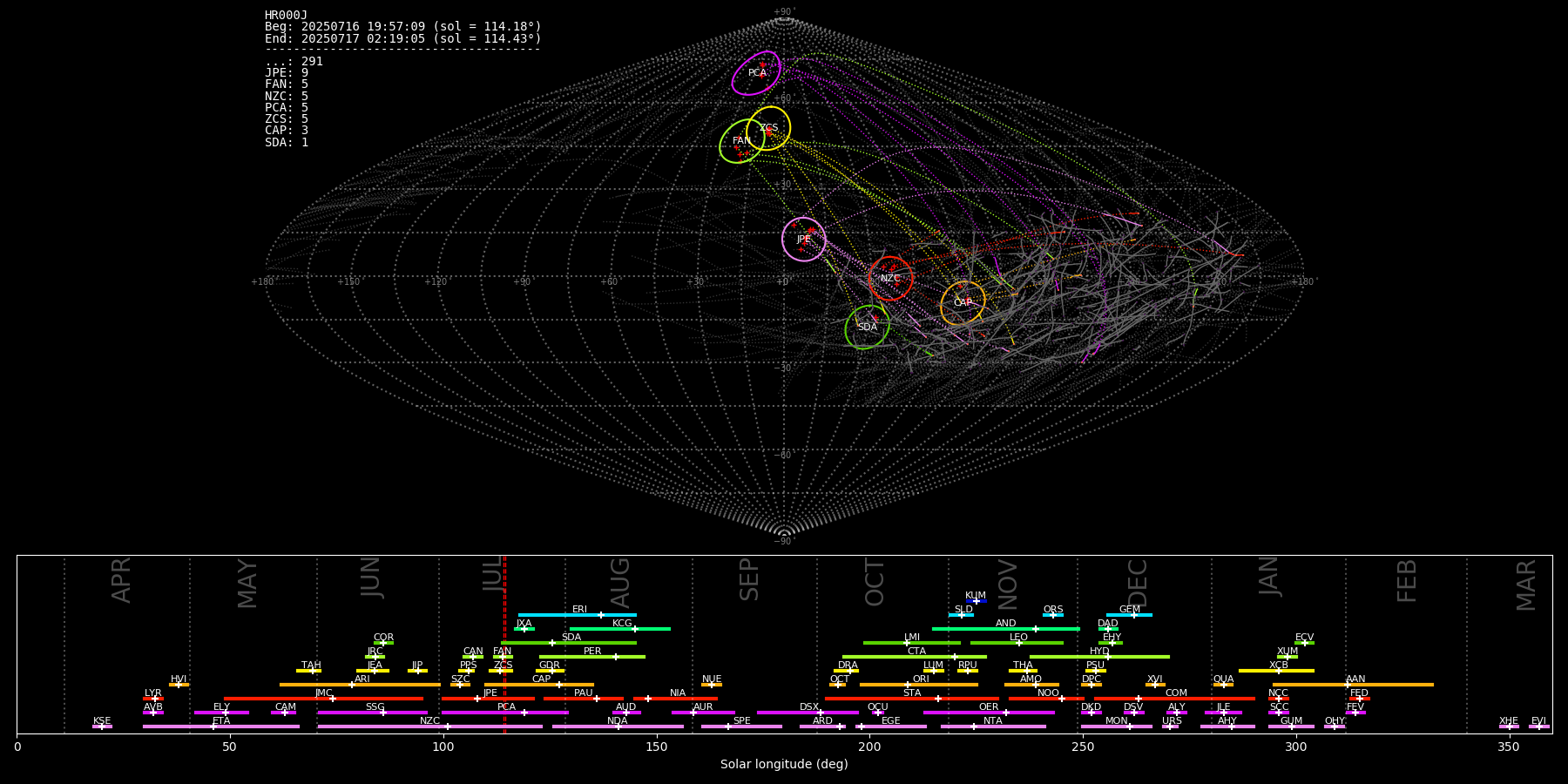The width and height of the screenshot is (1568, 784).
Task: Select the GEM shower label in timeline
Action: coord(1130,609)
